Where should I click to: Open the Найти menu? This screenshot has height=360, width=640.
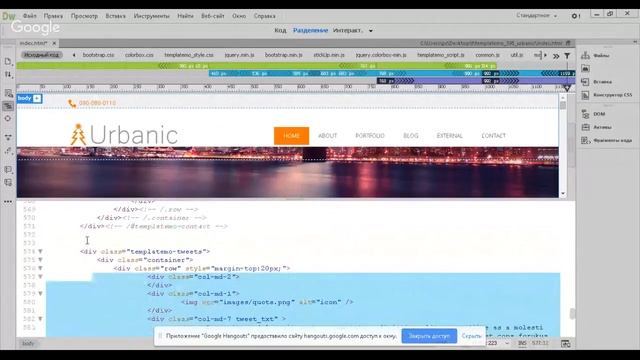click(185, 16)
